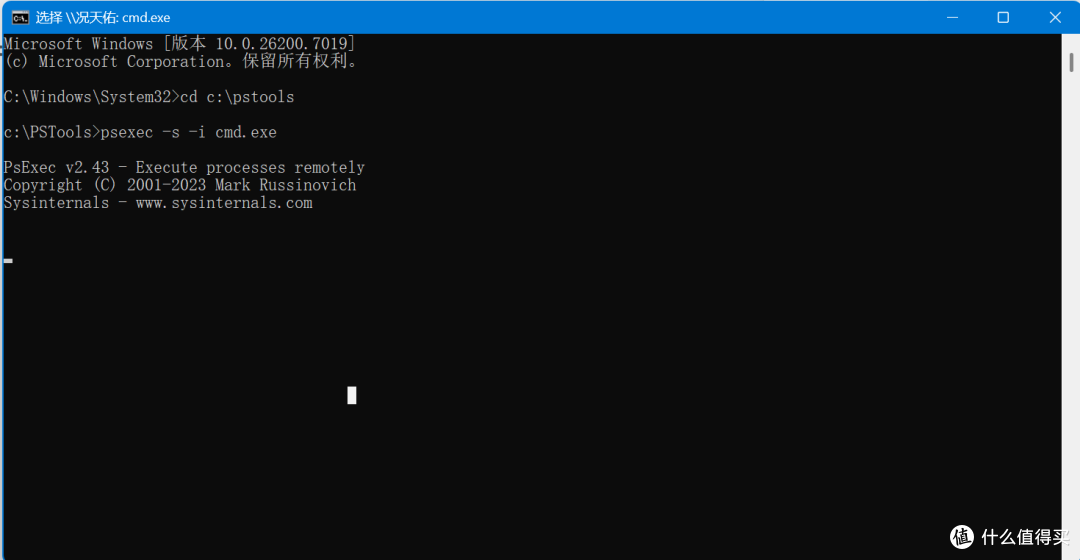Click the 'PsExec v2.43 - Execute processes remotely' line
The width and height of the screenshot is (1080, 560).
(x=184, y=167)
